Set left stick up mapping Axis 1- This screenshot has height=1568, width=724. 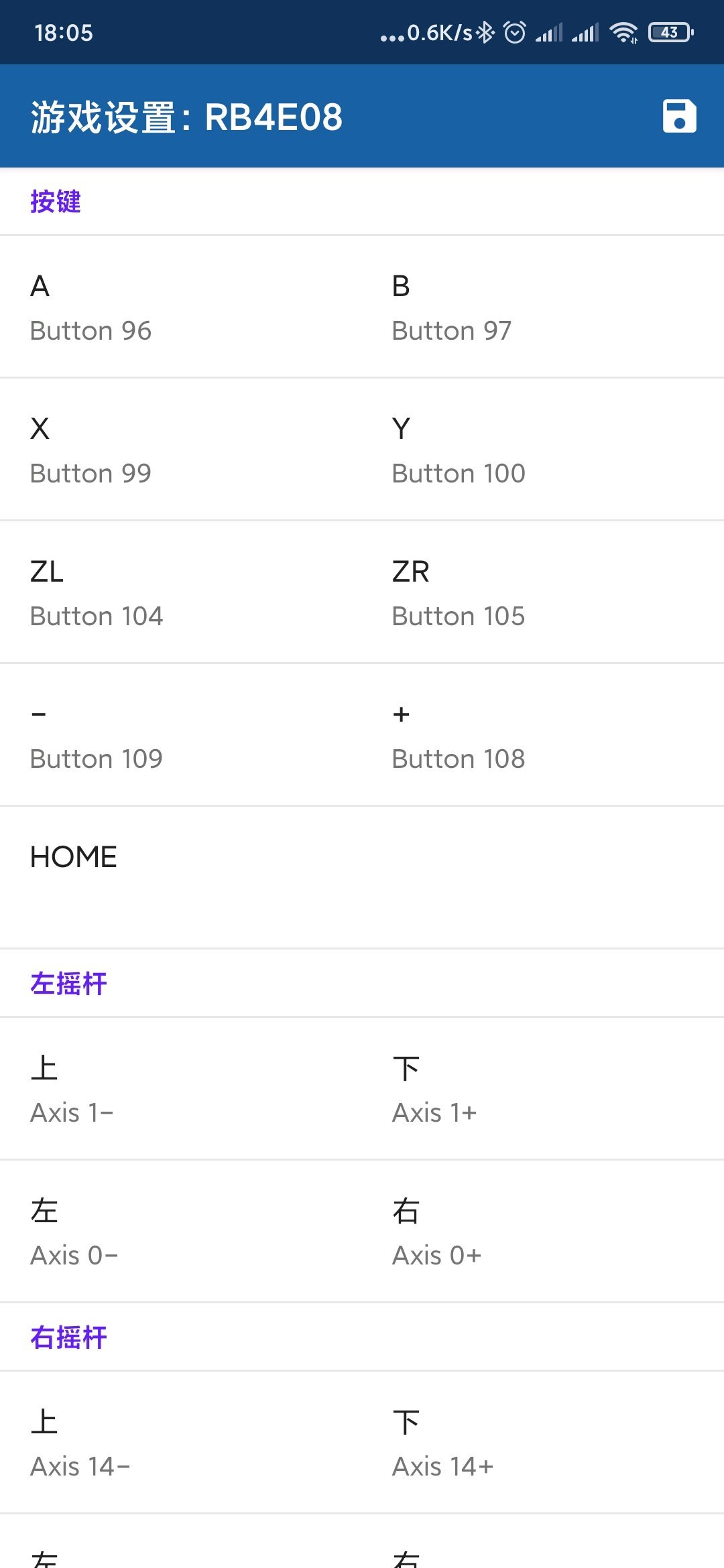tap(181, 1089)
